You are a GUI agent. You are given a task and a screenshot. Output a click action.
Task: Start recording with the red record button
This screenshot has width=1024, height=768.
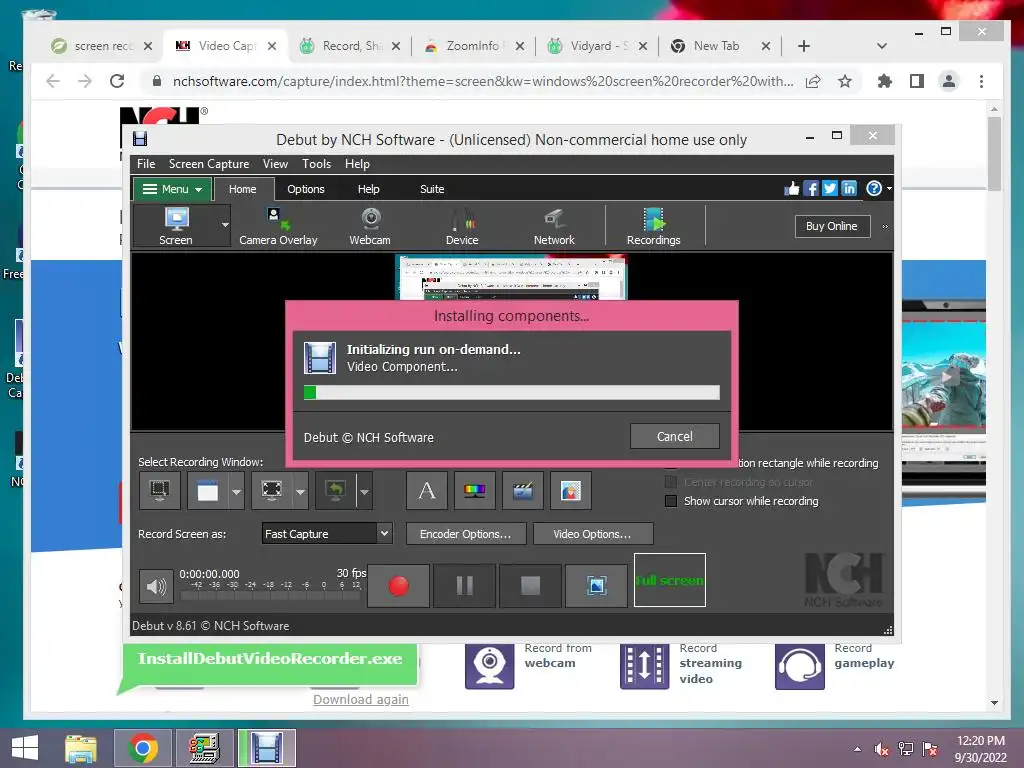[x=398, y=586]
